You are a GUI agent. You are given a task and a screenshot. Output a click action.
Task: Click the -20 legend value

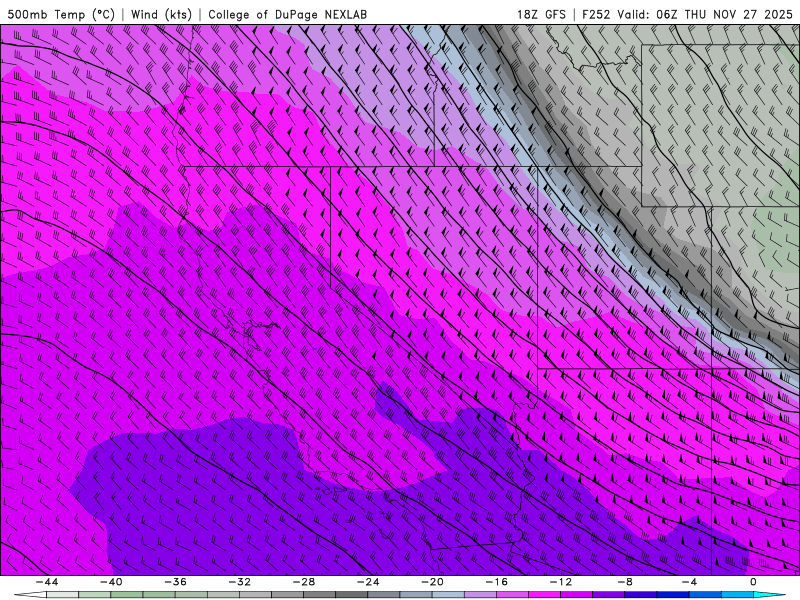[432, 582]
